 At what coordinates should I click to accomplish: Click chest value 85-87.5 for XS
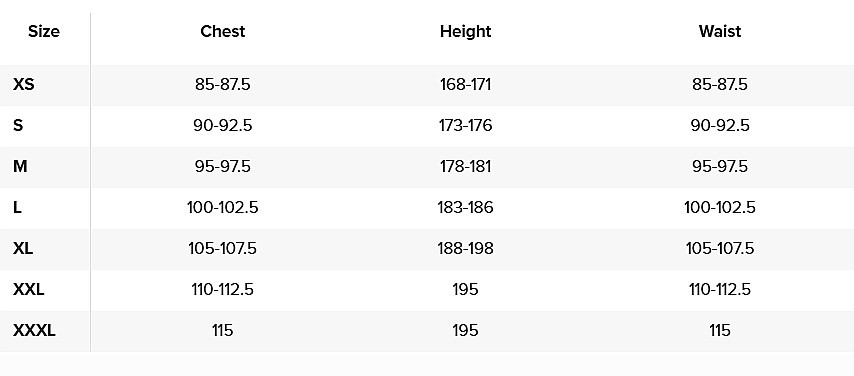[223, 84]
